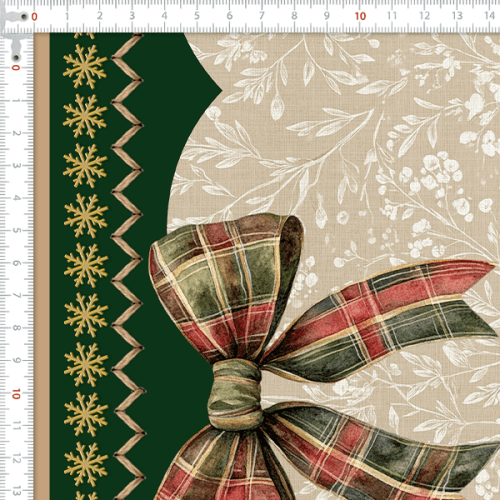This screenshot has height=500, width=500.
Task: Click the beige zigzag ribbon trim
Action: (x=128, y=267)
